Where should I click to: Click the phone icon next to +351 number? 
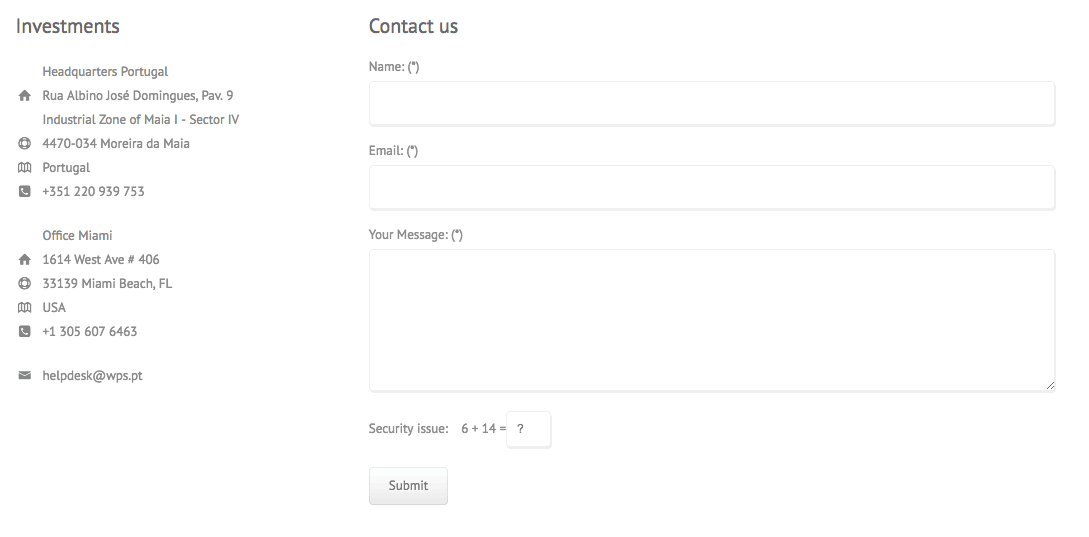point(24,192)
